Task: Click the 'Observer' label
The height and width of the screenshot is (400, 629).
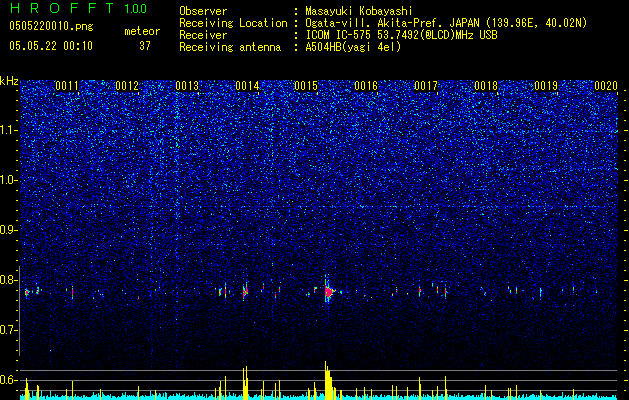Action: (203, 11)
